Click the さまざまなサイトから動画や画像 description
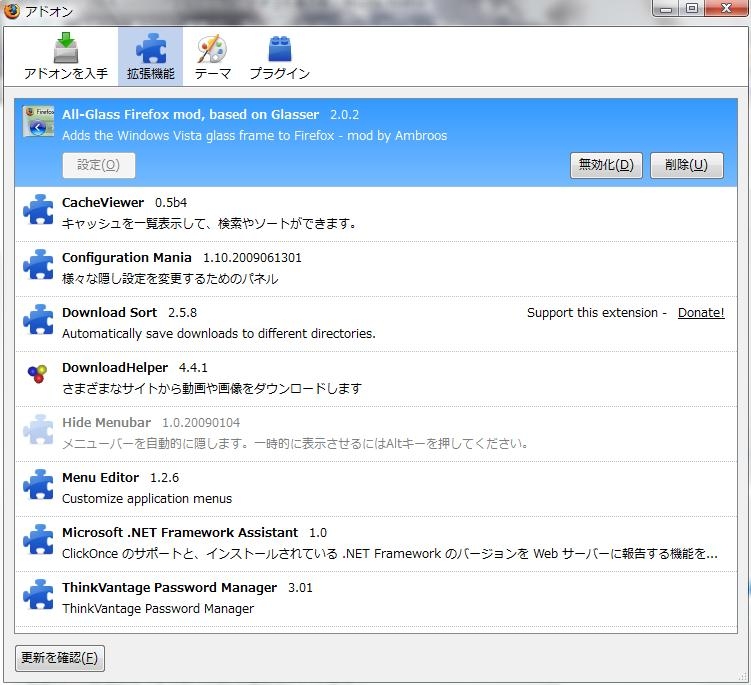Image resolution: width=751 pixels, height=685 pixels. (212, 388)
